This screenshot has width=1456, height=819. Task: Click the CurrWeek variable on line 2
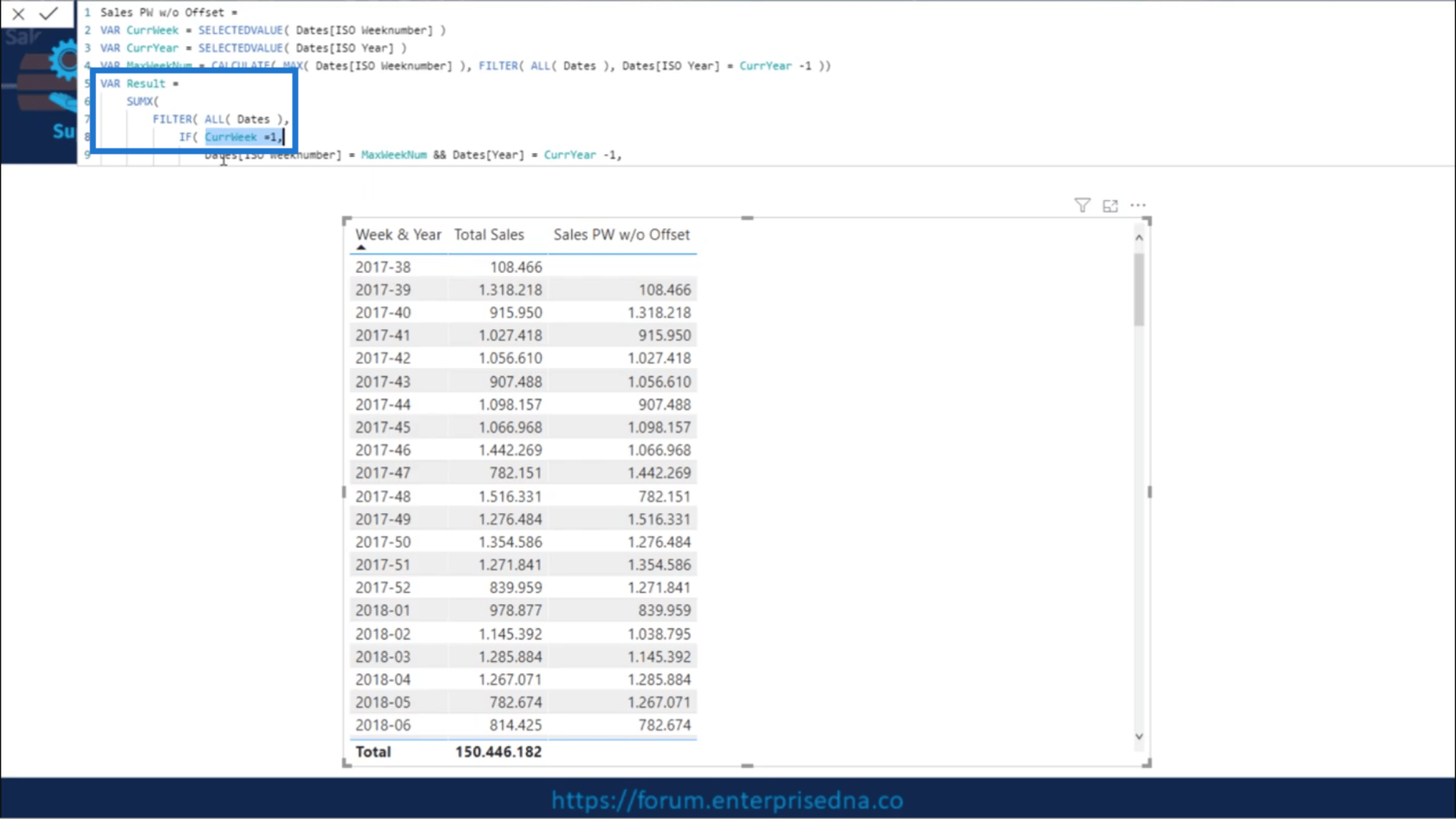(153, 30)
